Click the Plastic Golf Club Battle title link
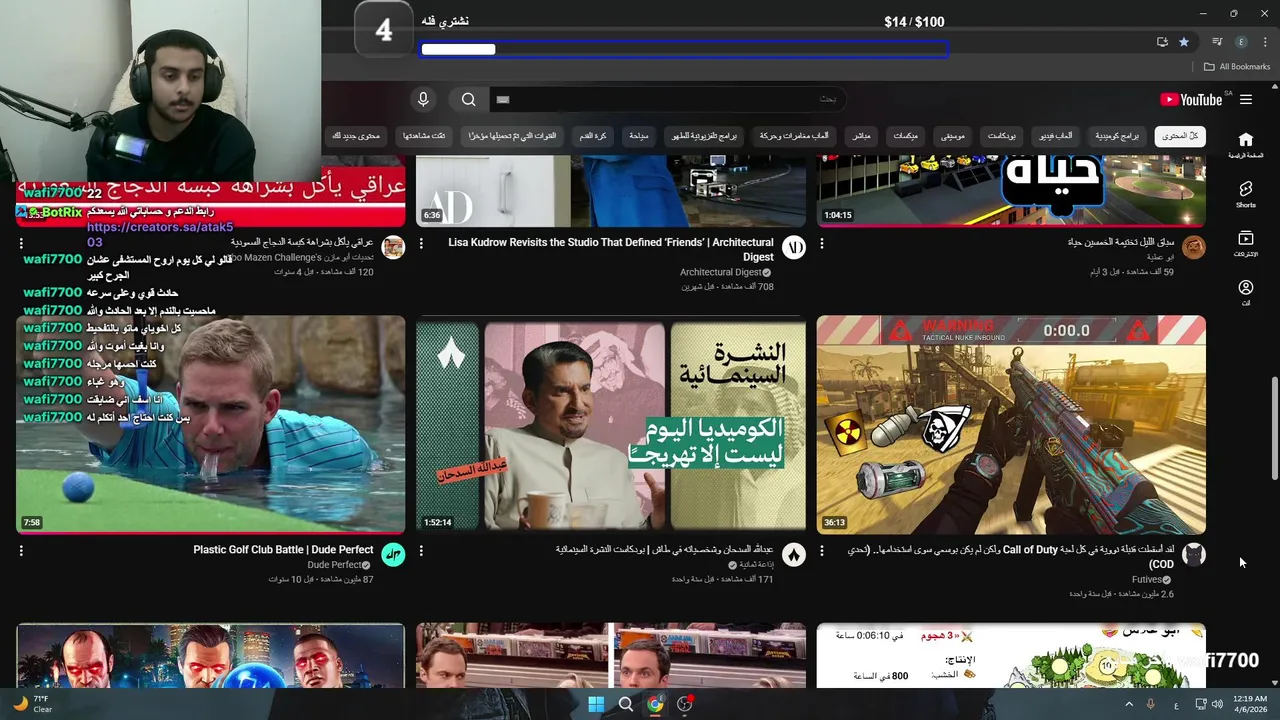 point(283,550)
